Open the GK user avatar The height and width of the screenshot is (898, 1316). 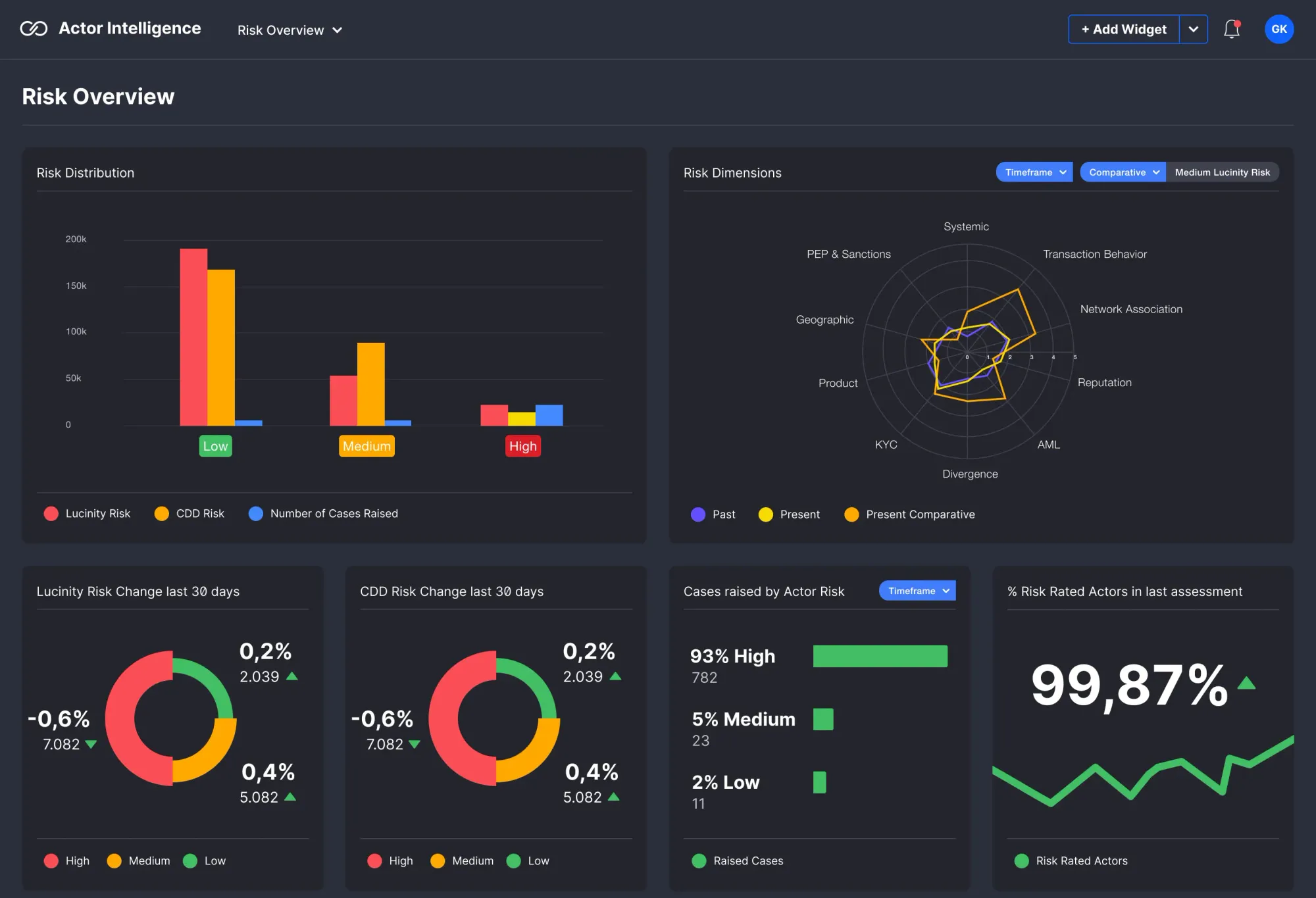(1278, 29)
